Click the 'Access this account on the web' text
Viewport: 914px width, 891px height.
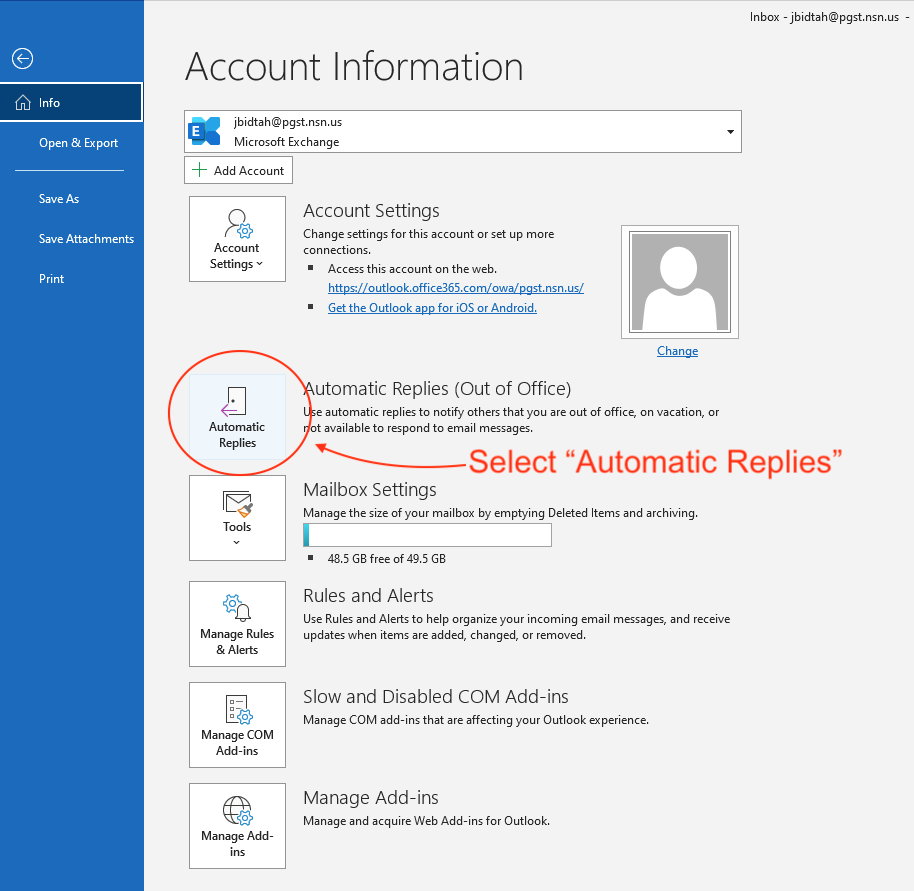412,269
